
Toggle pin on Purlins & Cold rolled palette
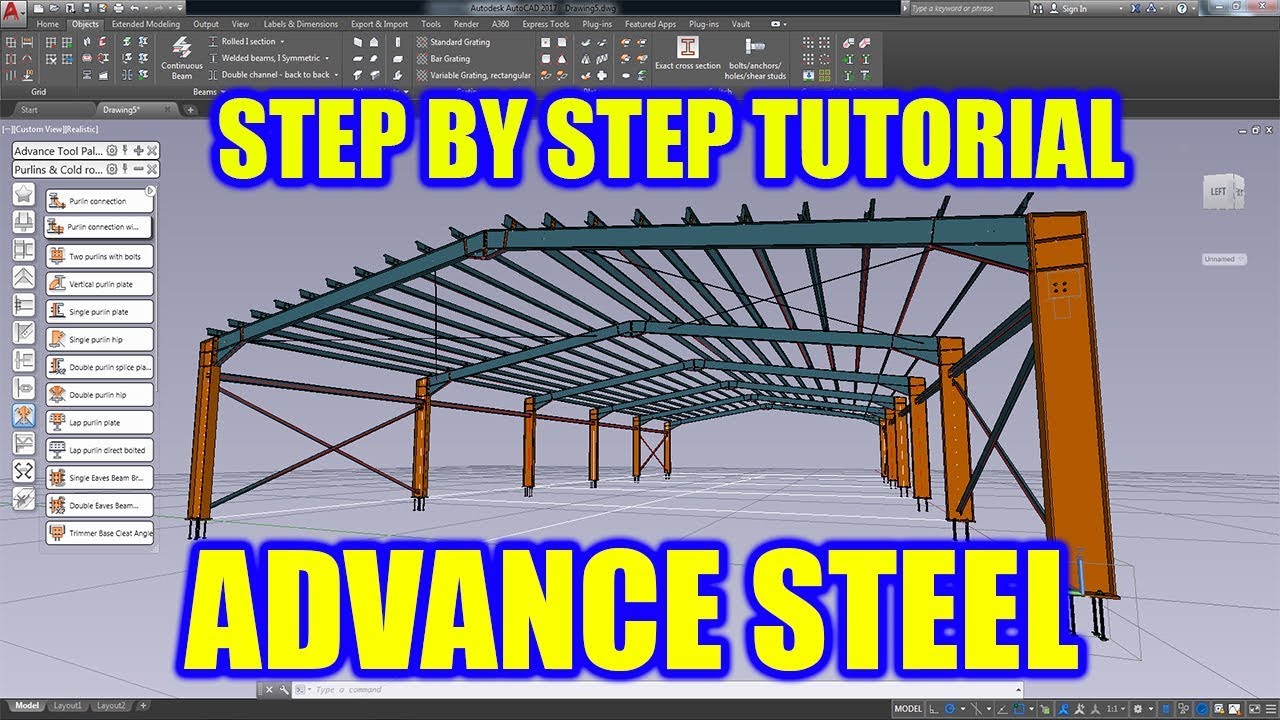[x=125, y=169]
